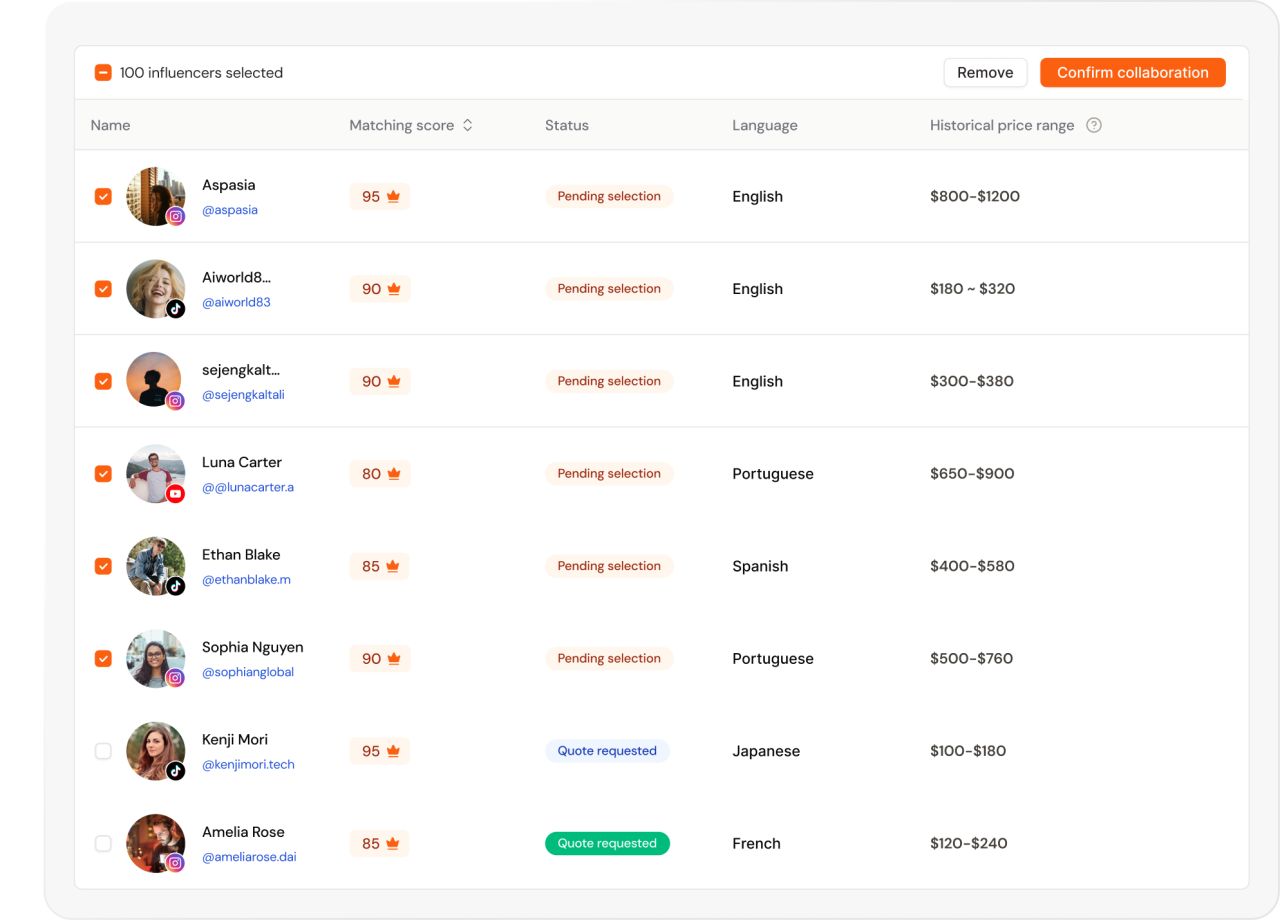Open the @aspasia profile link

pyautogui.click(x=230, y=210)
